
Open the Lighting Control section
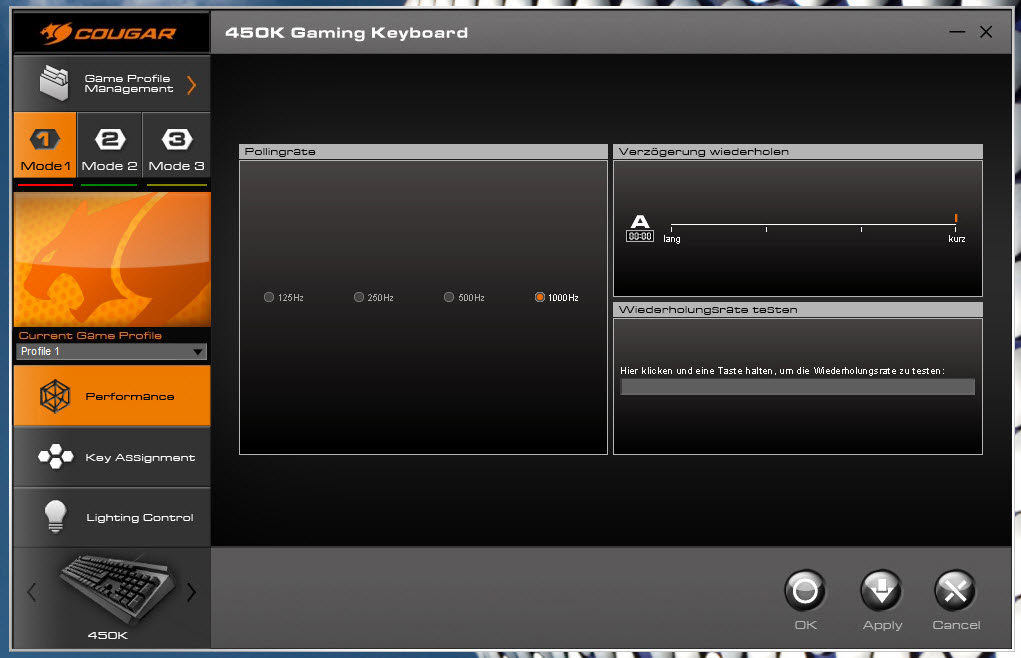click(112, 517)
